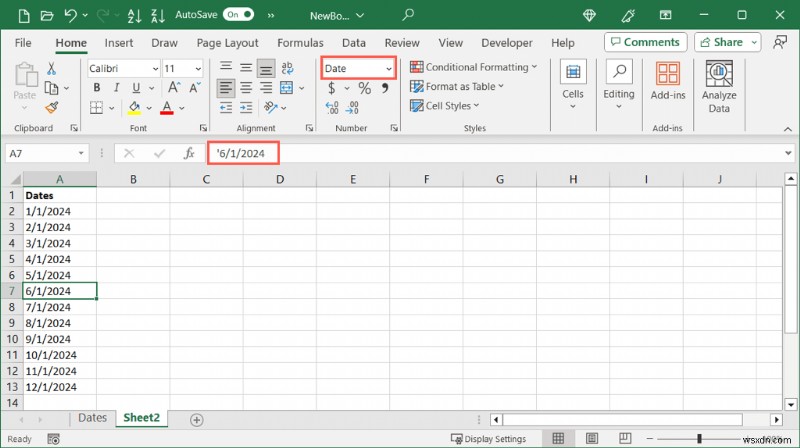The height and width of the screenshot is (448, 800).
Task: Click the Open folder icon
Action: point(47,16)
